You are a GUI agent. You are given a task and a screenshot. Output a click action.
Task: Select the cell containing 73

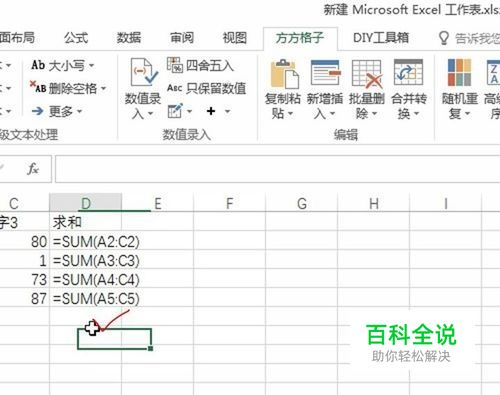click(x=25, y=279)
